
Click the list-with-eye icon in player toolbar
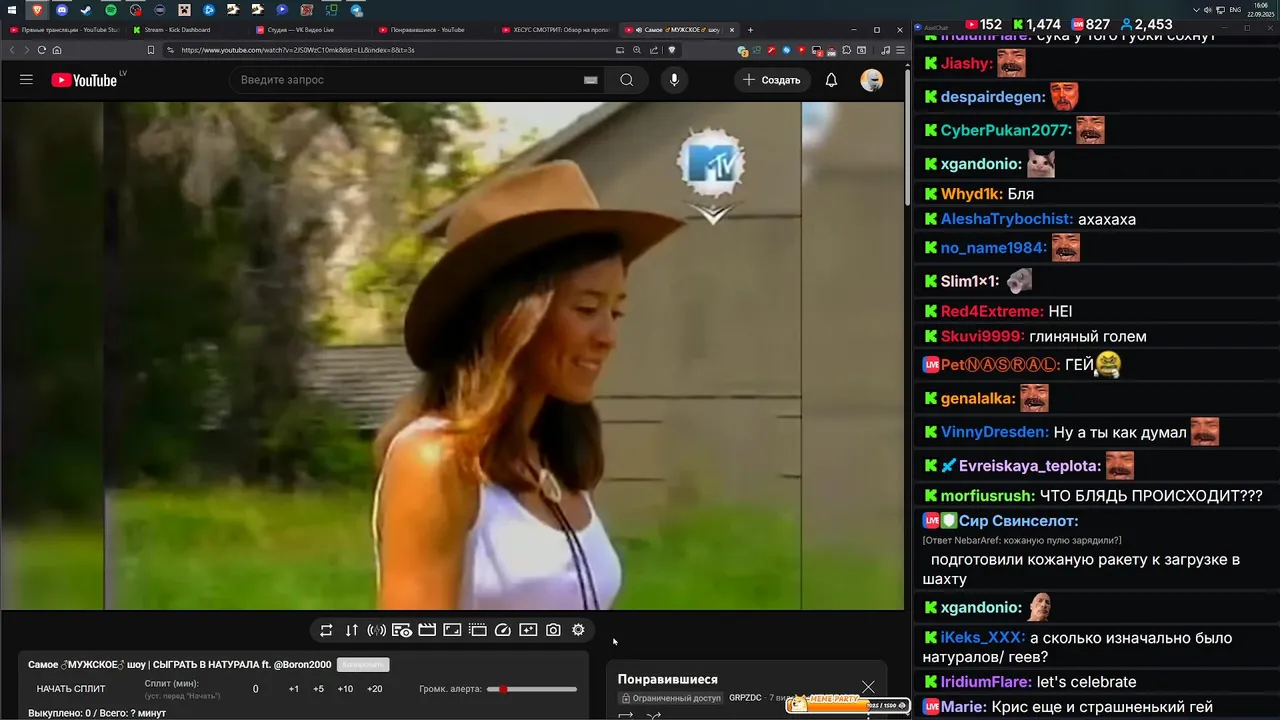pyautogui.click(x=402, y=630)
